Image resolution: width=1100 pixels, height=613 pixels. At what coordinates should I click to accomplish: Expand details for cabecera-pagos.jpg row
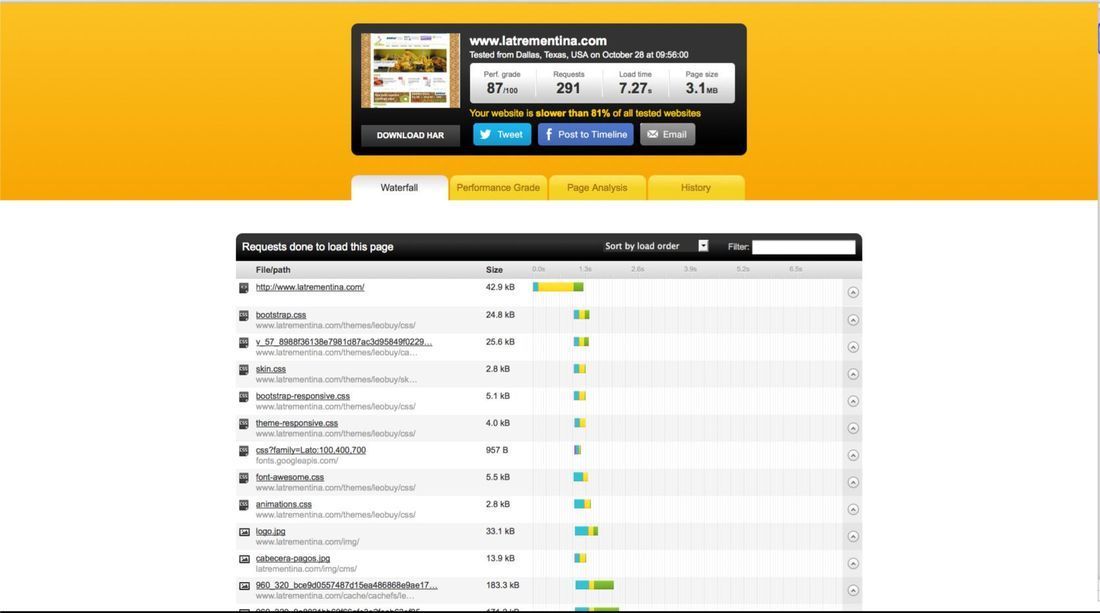point(853,563)
